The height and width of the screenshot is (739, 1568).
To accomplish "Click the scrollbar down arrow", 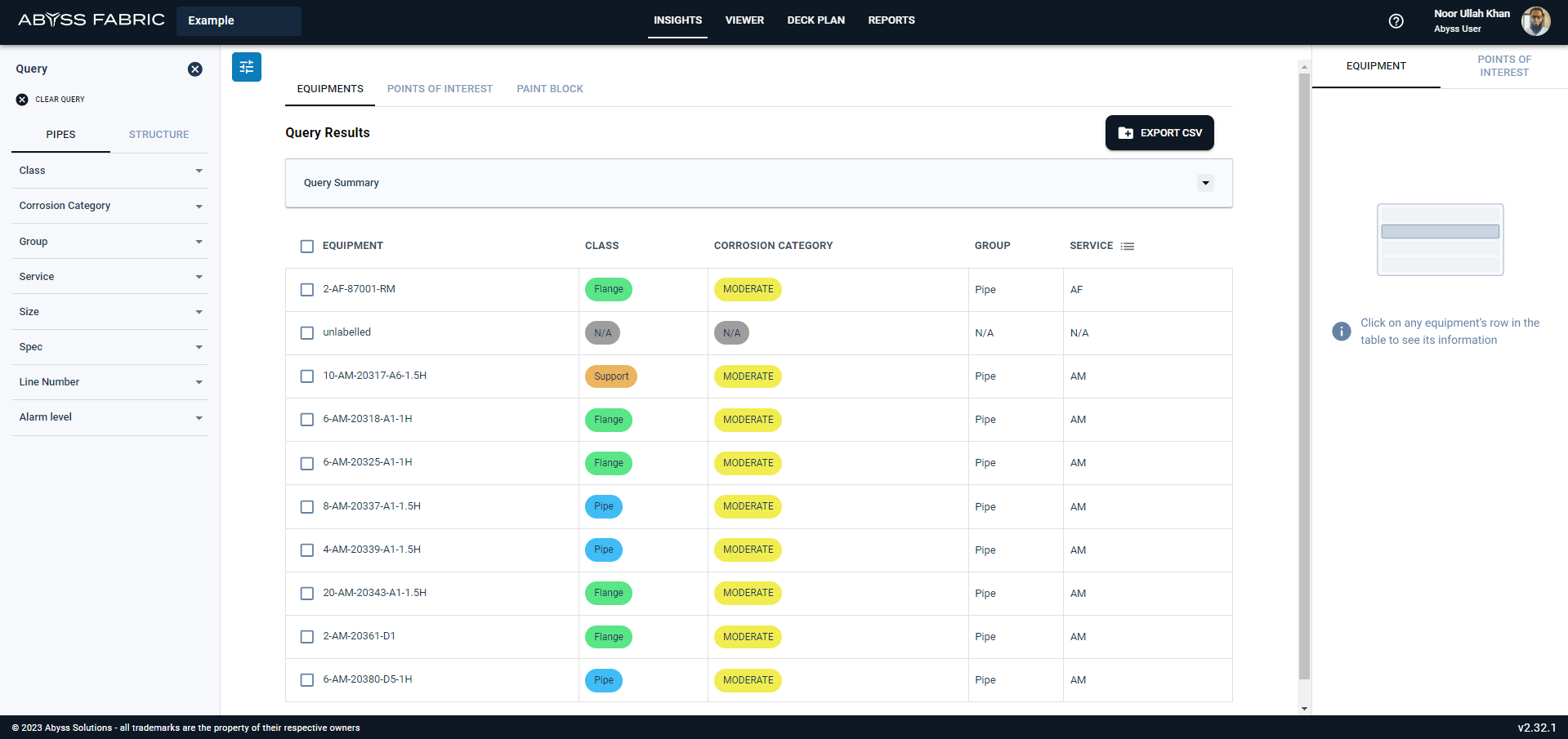I will tap(1304, 709).
